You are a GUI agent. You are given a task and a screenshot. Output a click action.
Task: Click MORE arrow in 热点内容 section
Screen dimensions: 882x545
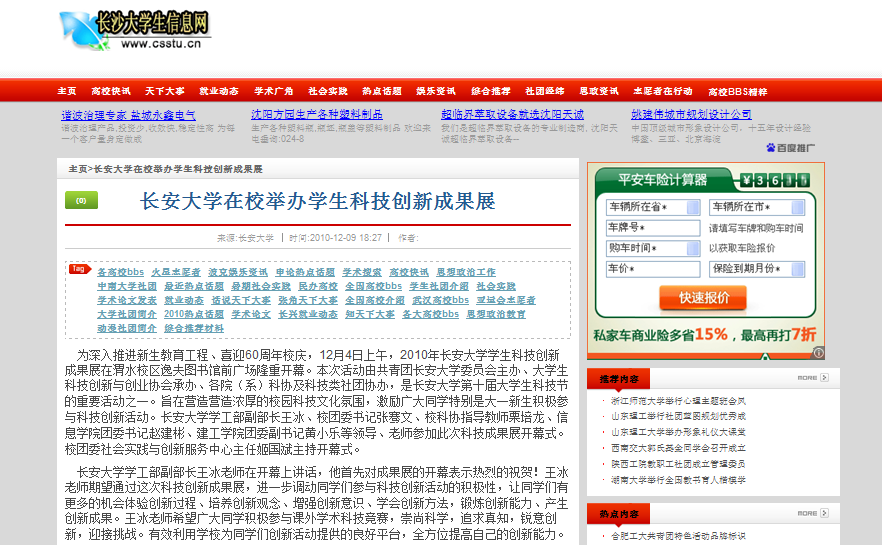tap(812, 513)
